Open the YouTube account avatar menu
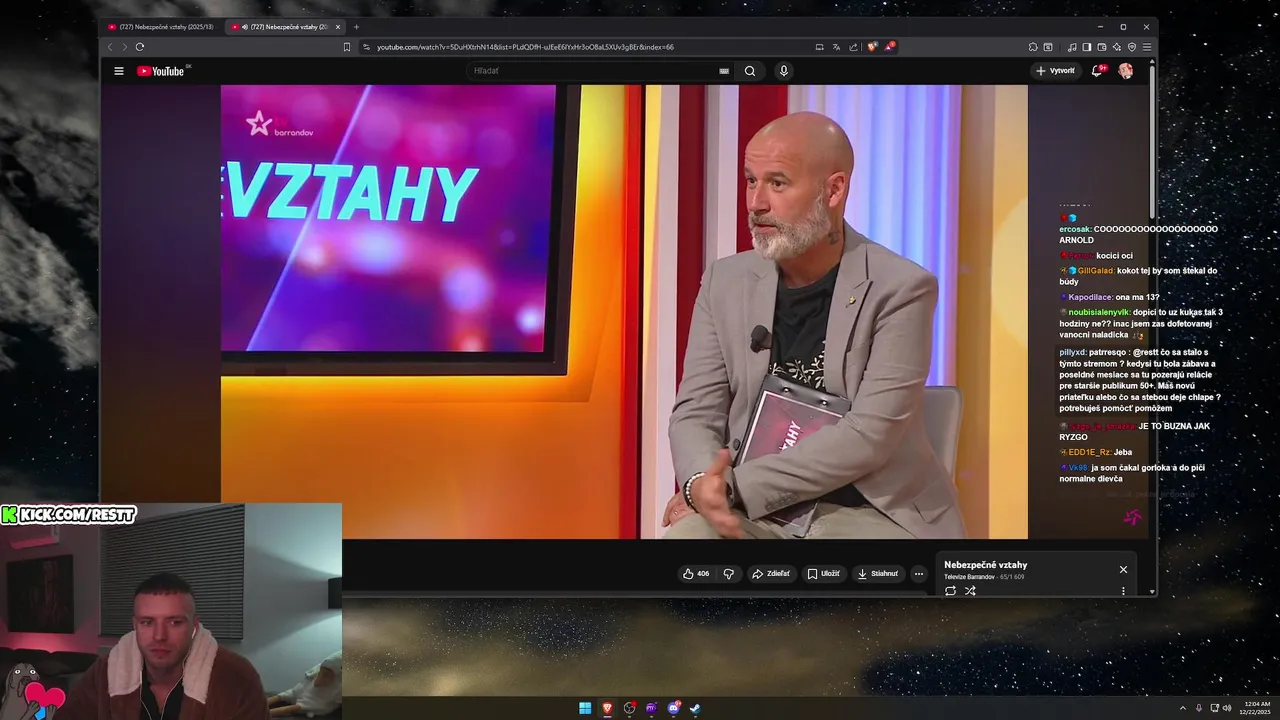The image size is (1280, 720). point(1126,71)
